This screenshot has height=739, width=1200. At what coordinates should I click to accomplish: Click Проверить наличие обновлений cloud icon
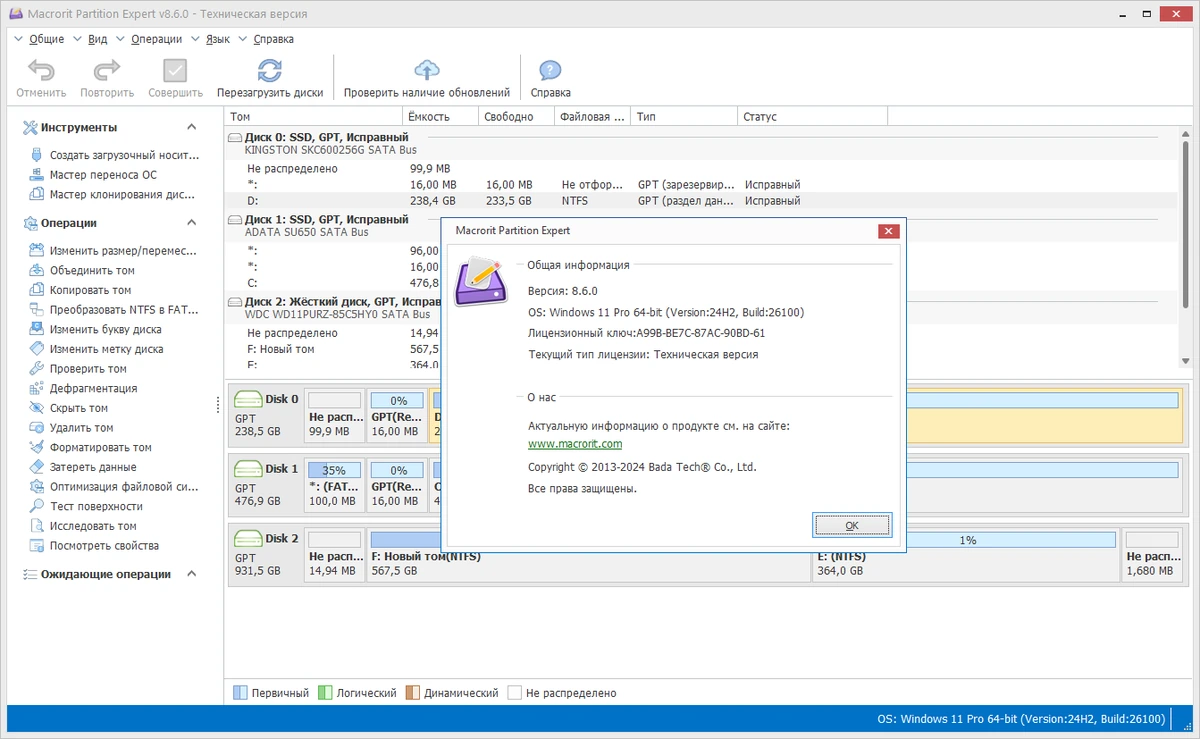tap(427, 71)
